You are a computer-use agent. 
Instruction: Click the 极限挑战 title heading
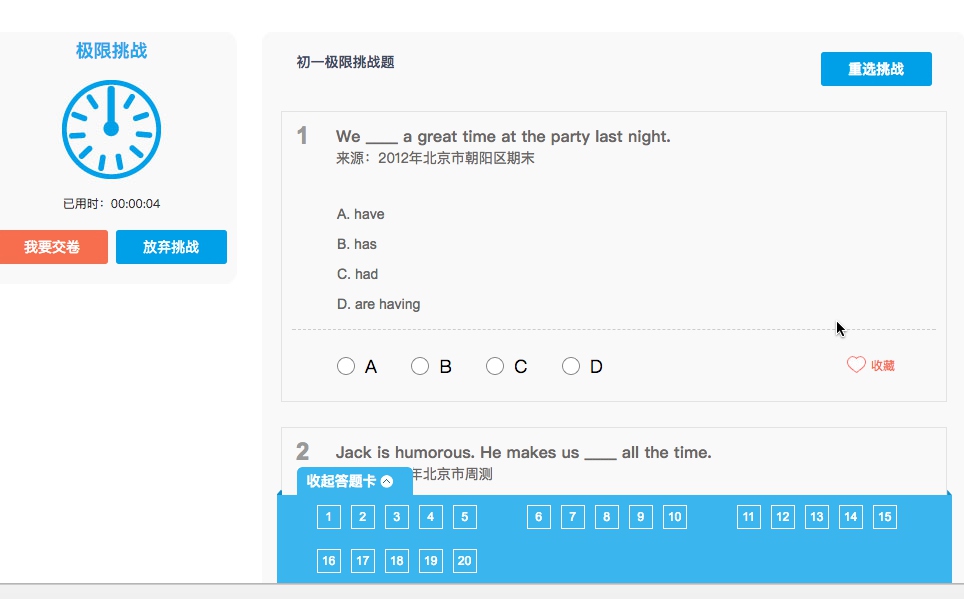click(111, 50)
